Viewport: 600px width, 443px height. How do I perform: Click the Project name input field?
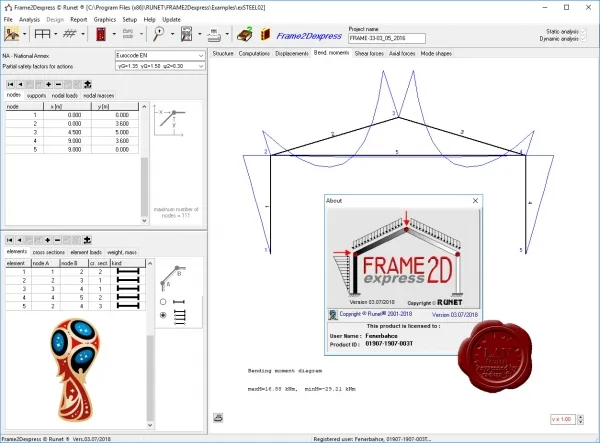tap(387, 38)
